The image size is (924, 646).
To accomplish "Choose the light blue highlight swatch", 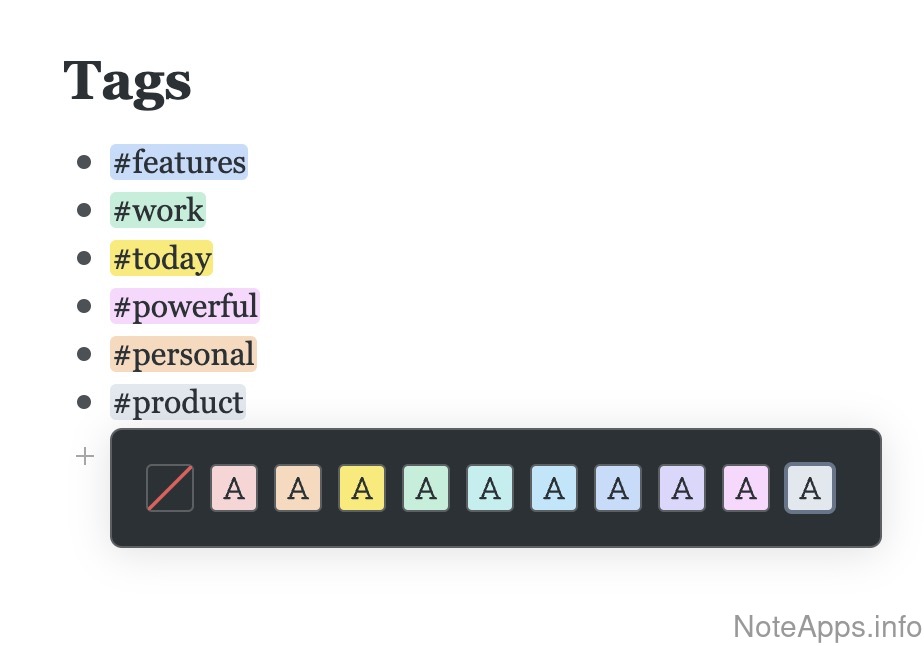I will pyautogui.click(x=554, y=488).
